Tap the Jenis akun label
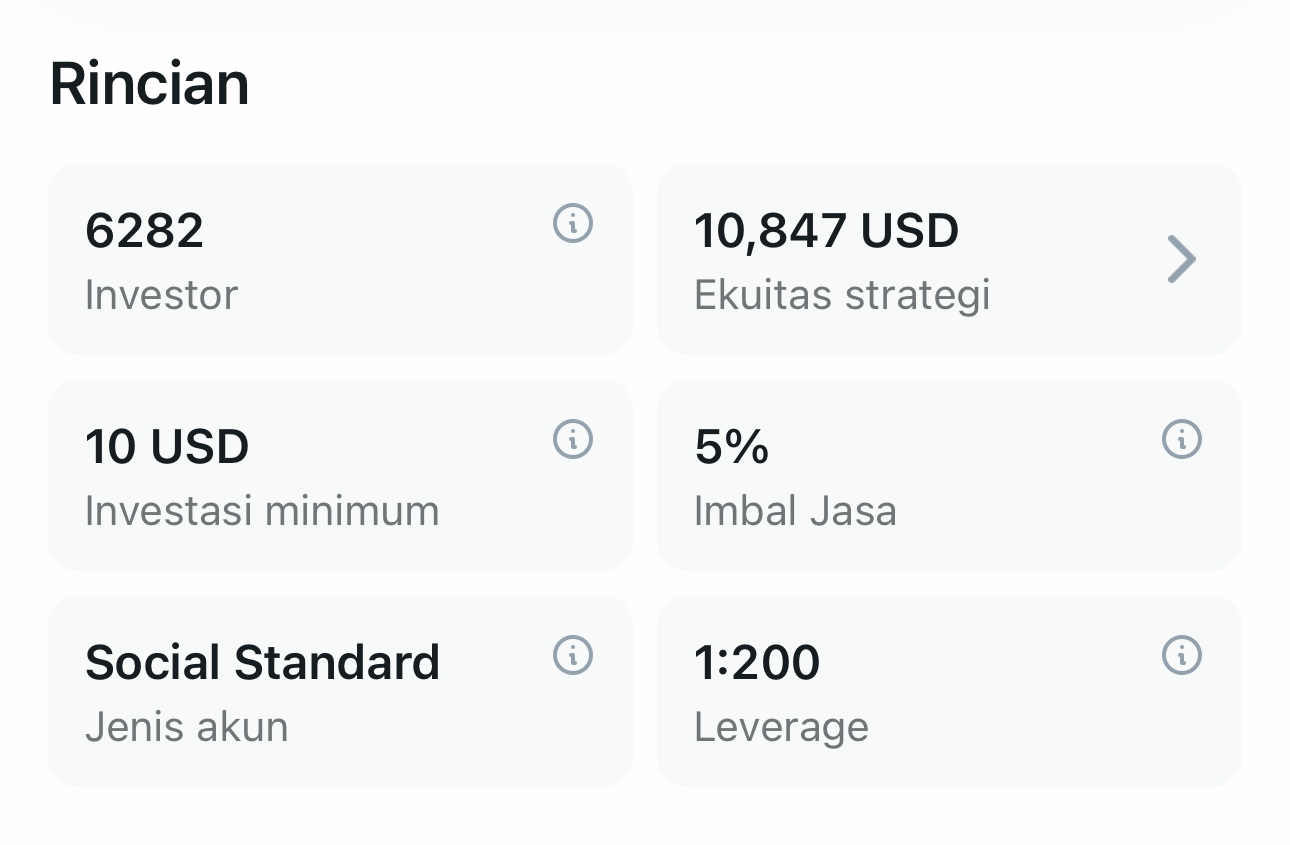This screenshot has width=1290, height=845. pyautogui.click(x=186, y=727)
